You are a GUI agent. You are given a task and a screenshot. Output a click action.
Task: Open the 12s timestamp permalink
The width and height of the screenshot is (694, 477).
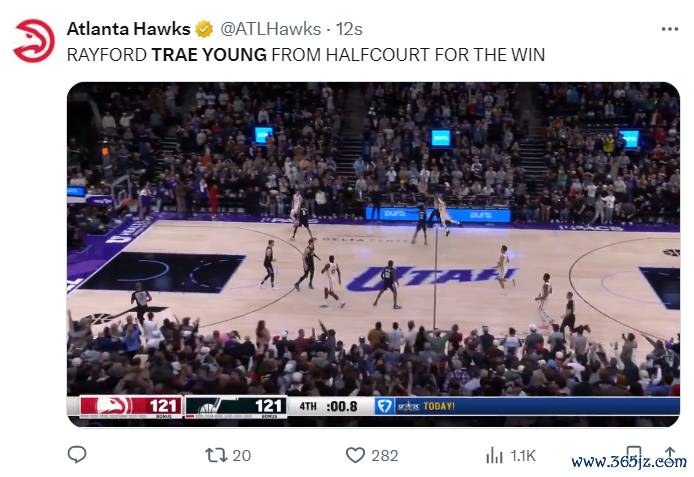[349, 29]
